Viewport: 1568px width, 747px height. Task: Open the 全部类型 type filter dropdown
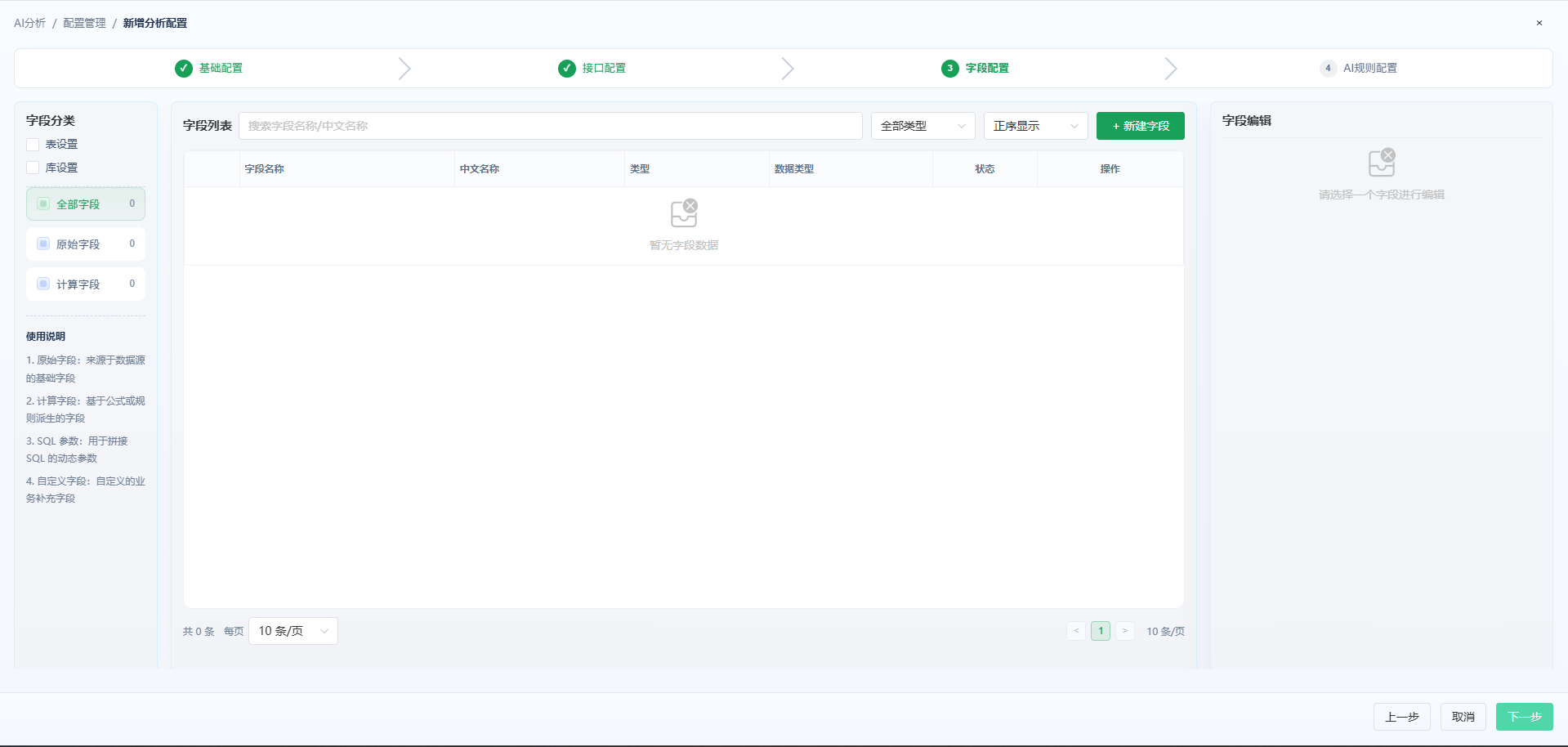(x=923, y=126)
